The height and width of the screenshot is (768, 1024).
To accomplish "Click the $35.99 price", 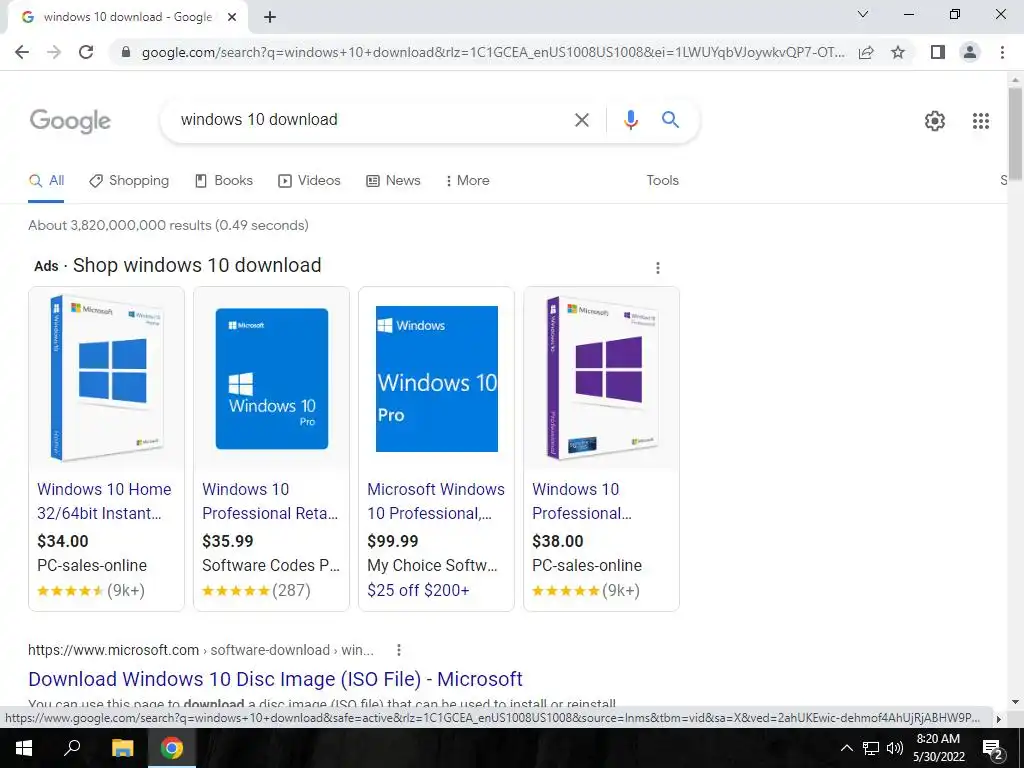I will (227, 541).
